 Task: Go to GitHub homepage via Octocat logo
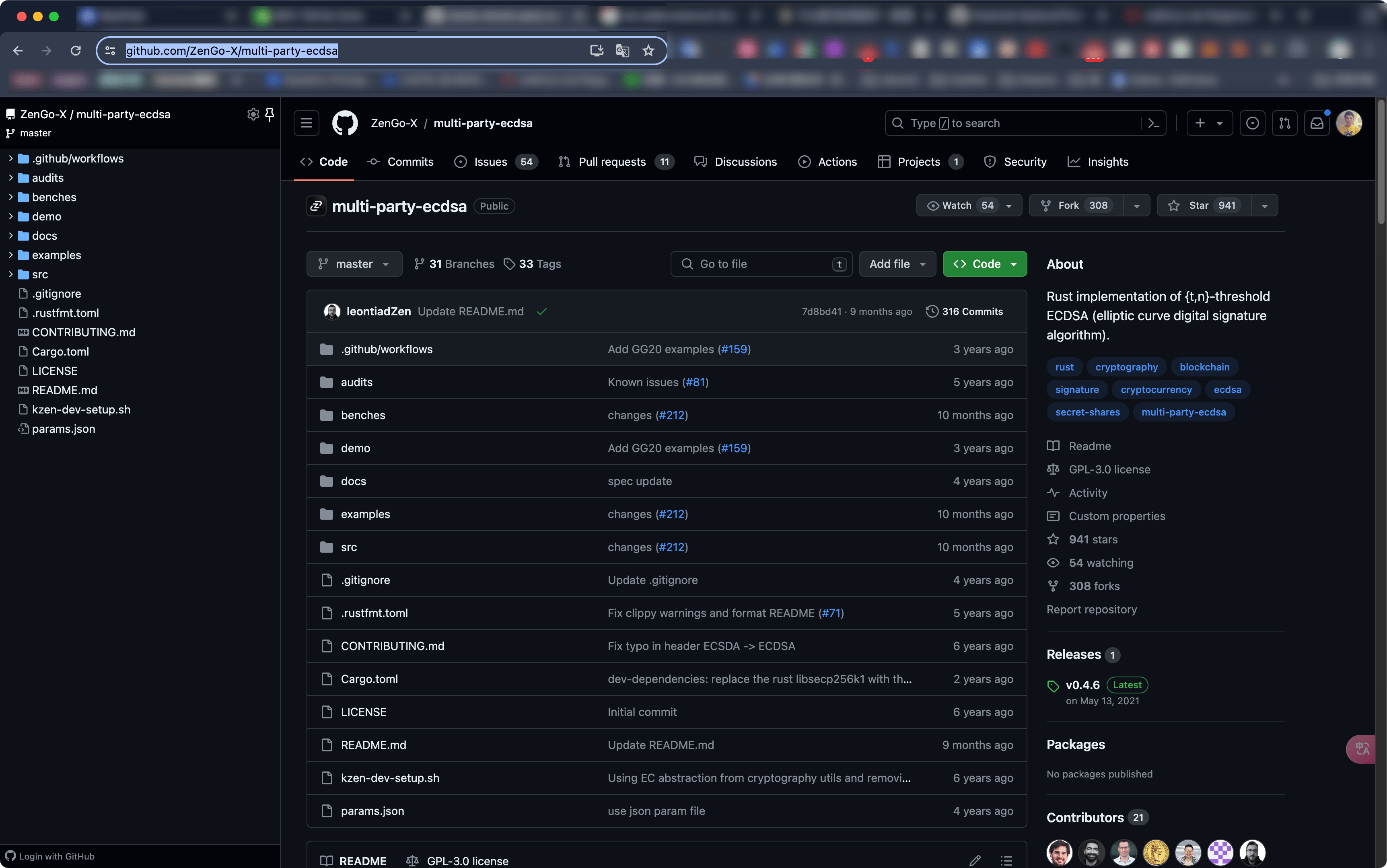pyautogui.click(x=345, y=123)
